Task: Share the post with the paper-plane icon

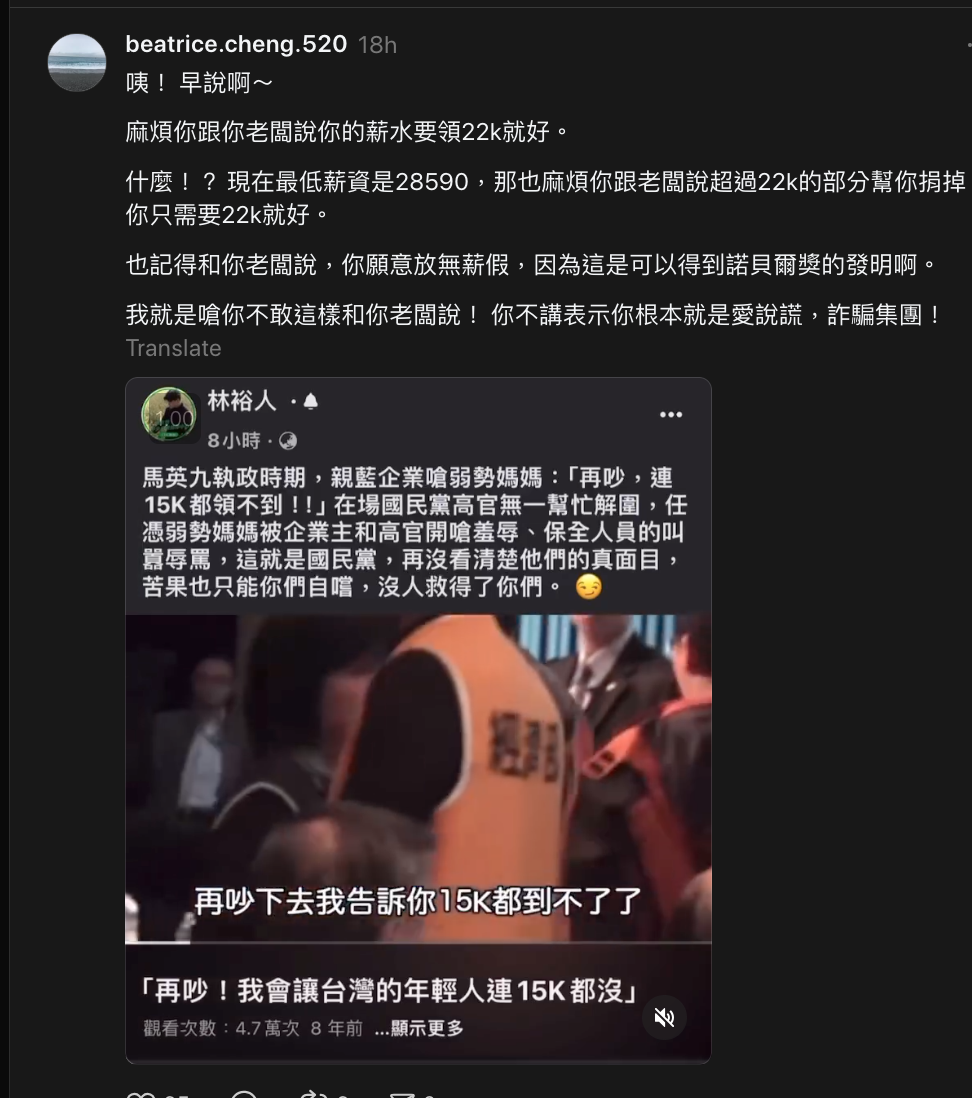Action: 403,1094
